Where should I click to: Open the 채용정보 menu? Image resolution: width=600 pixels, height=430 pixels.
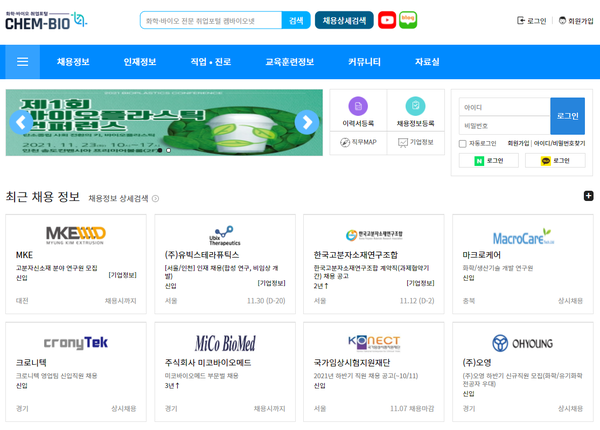point(73,62)
